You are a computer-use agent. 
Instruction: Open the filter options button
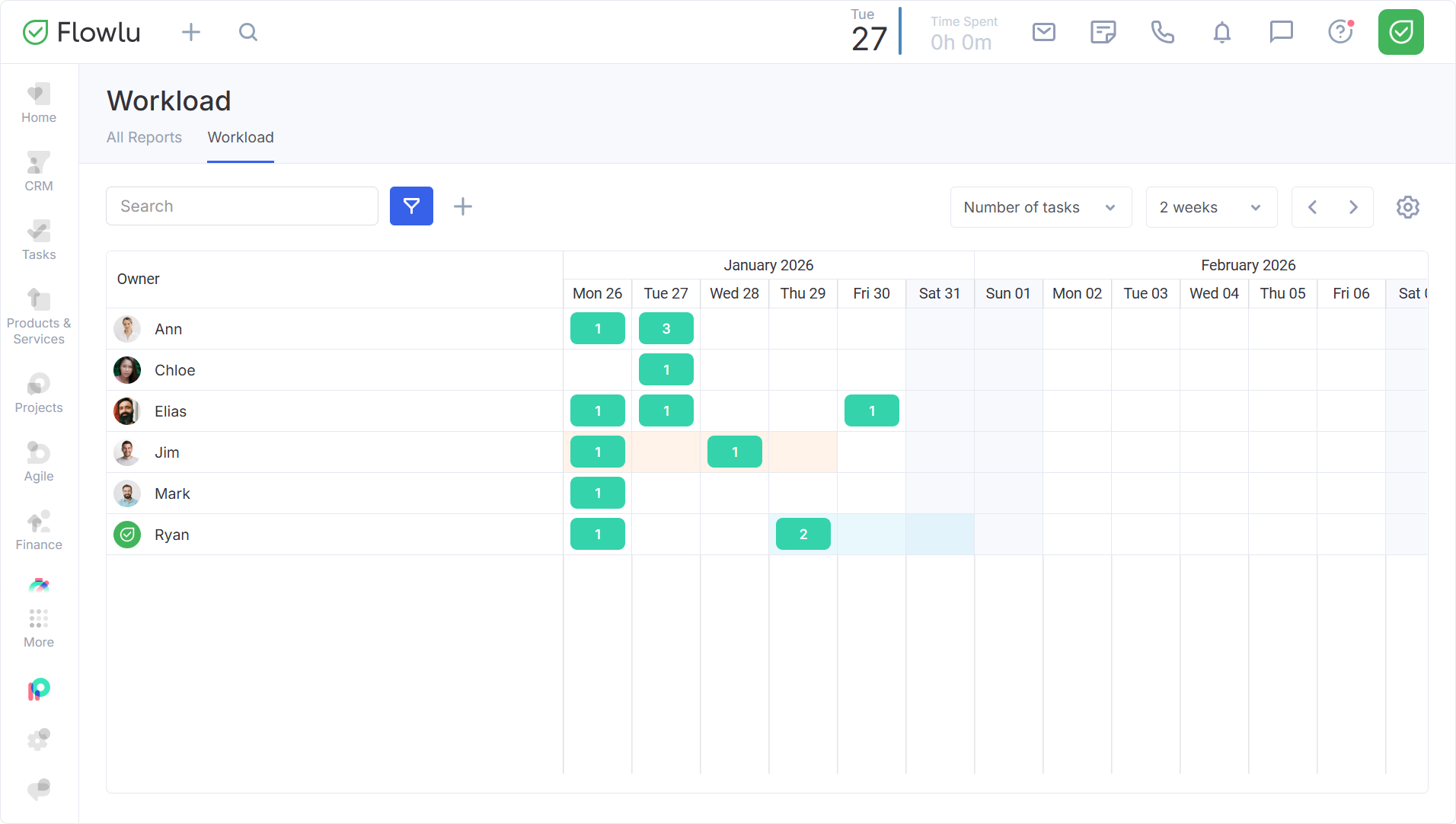[411, 206]
